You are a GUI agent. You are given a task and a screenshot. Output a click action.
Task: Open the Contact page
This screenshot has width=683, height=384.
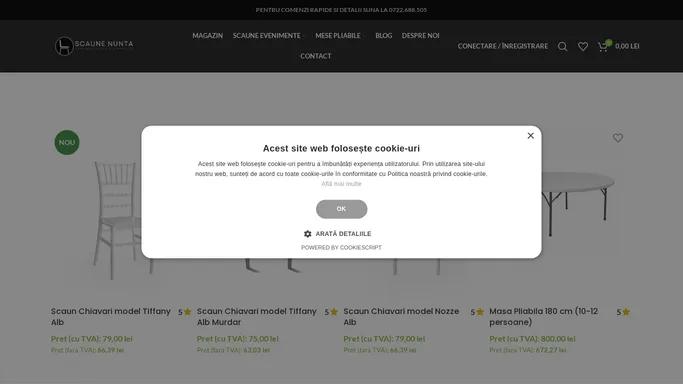coord(316,56)
